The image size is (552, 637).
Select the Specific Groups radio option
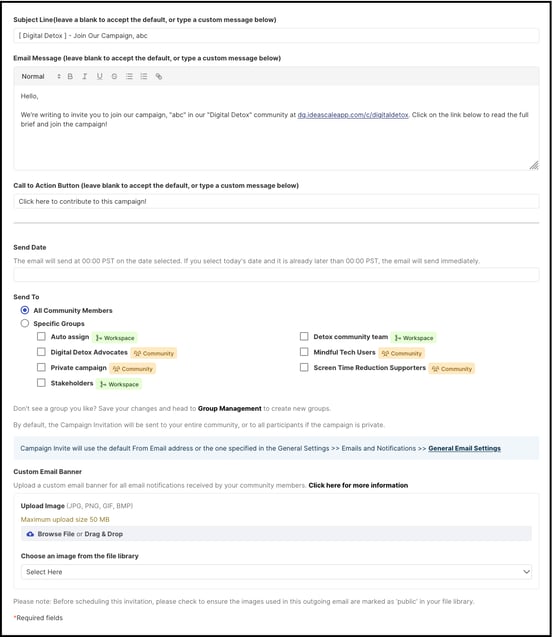click(25, 323)
